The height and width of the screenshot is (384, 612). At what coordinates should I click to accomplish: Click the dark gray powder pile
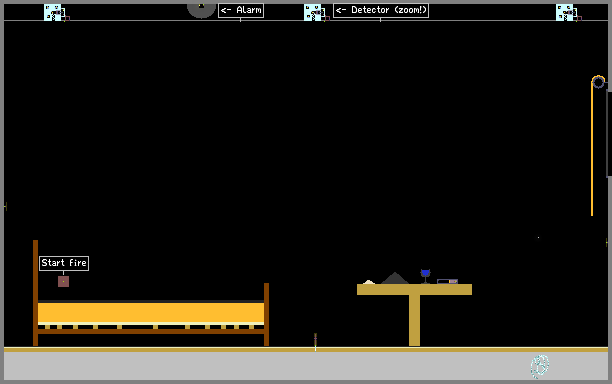pyautogui.click(x=395, y=278)
